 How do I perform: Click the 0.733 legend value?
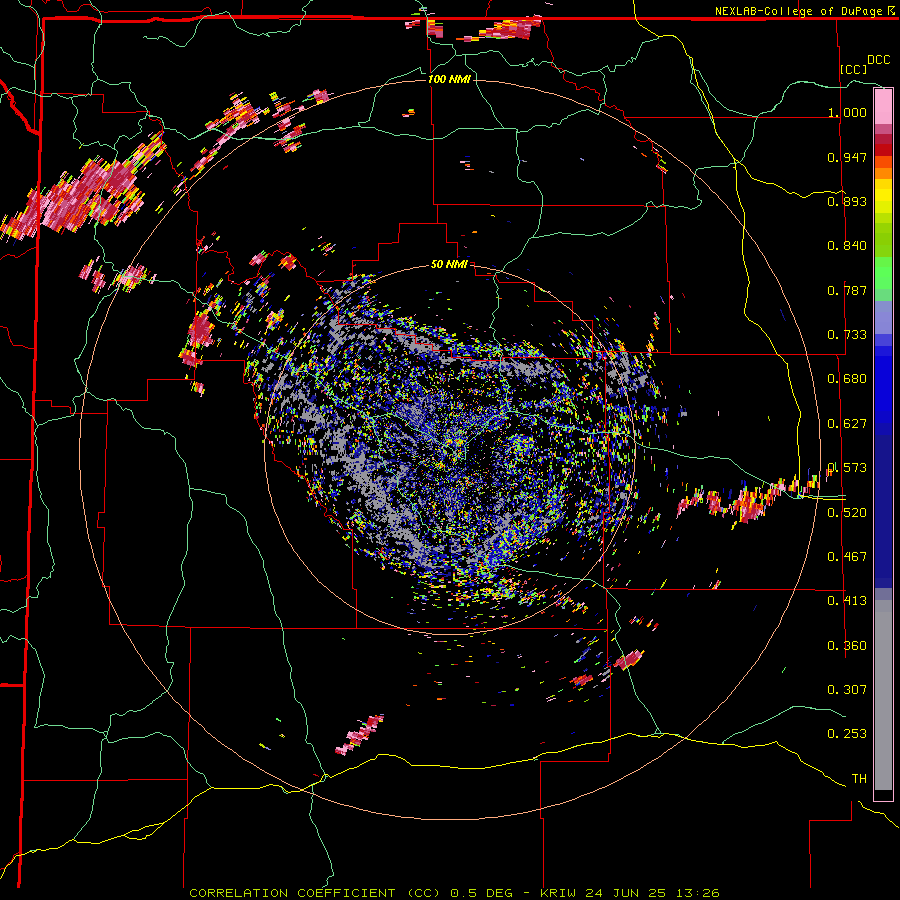(x=847, y=334)
